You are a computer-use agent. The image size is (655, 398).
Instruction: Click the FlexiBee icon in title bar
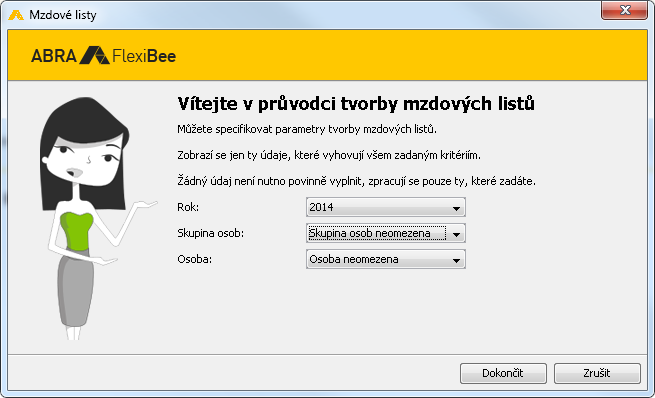coord(16,15)
